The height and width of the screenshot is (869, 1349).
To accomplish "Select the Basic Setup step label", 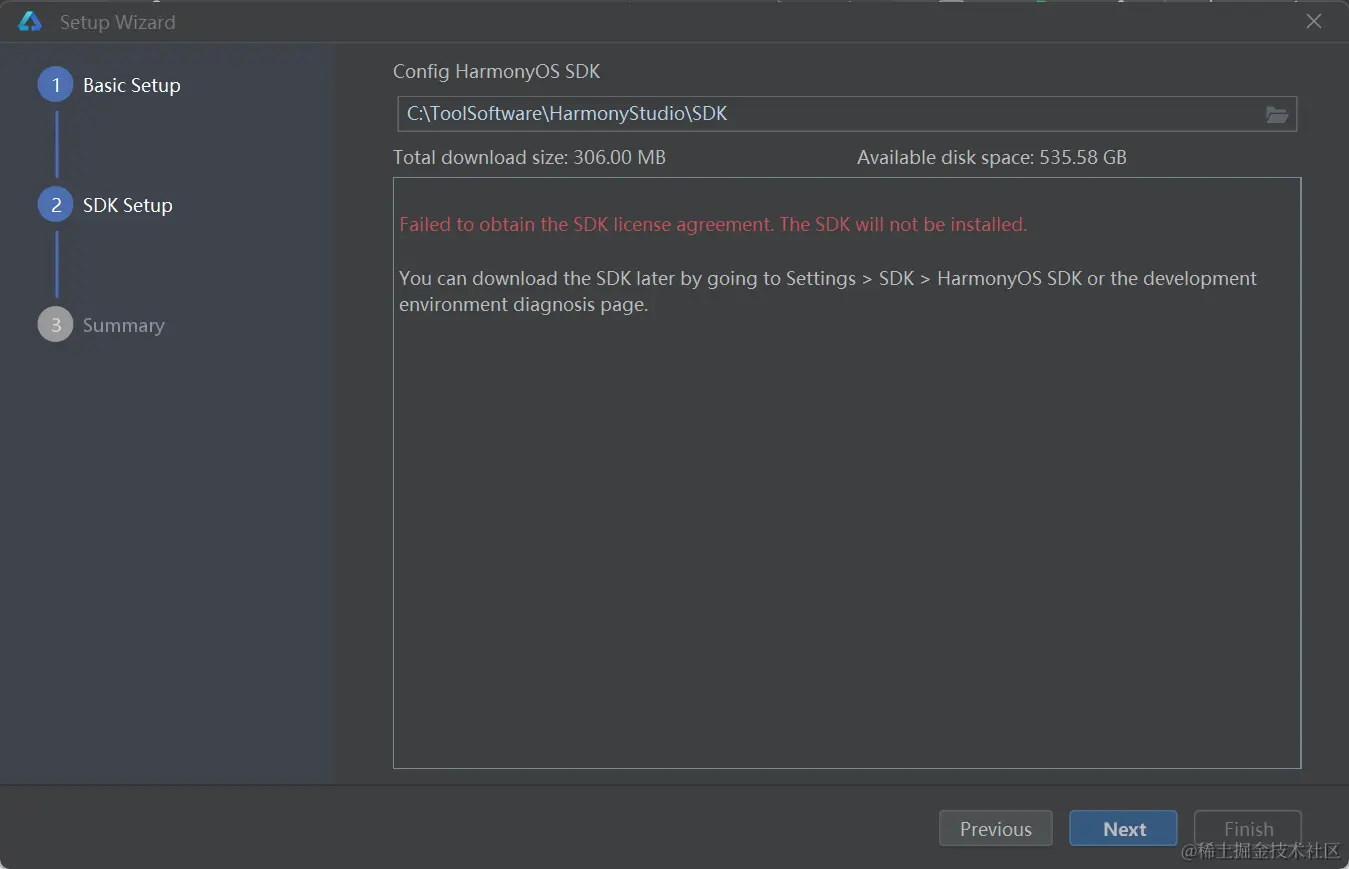I will pyautogui.click(x=132, y=85).
